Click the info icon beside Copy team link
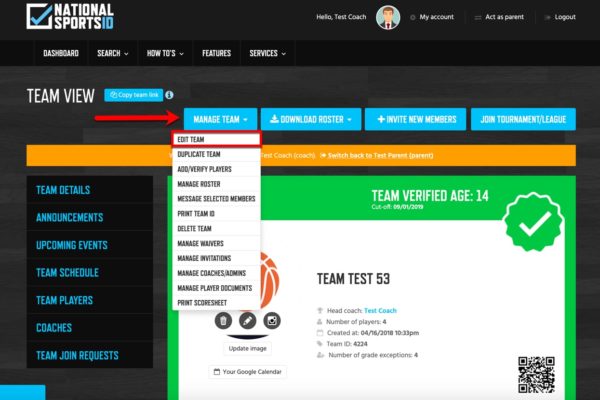The image size is (600, 400). click(169, 95)
